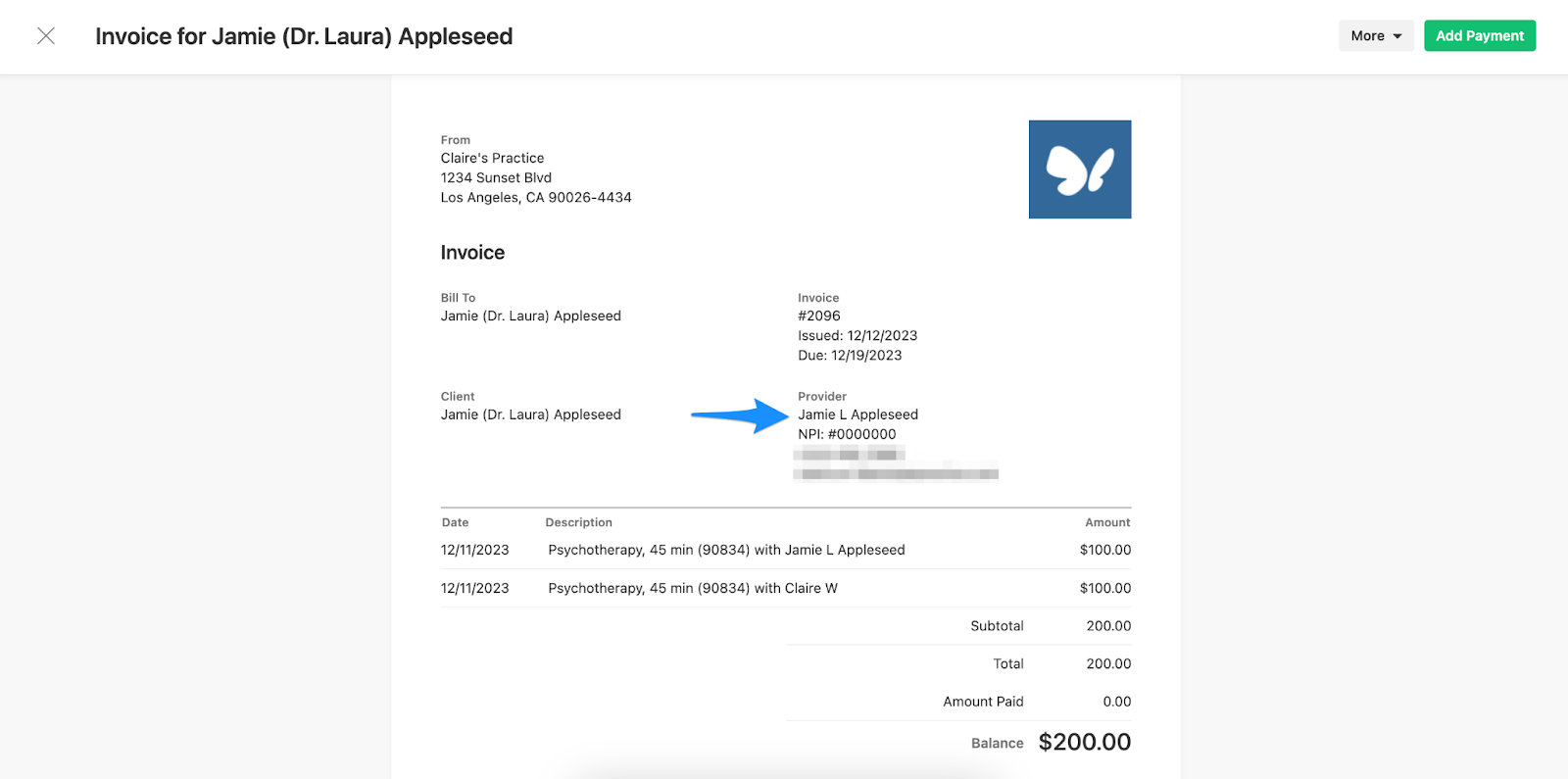Click the $200.00 balance amount

[1084, 743]
